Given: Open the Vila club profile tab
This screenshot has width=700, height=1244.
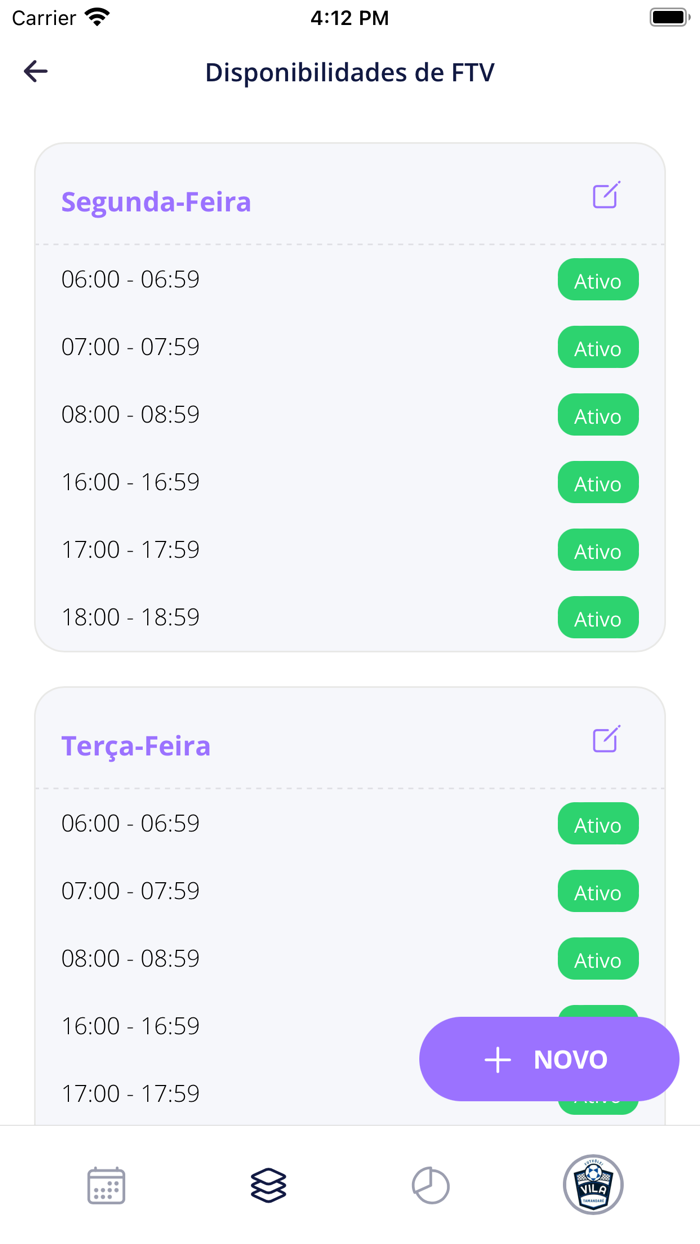Looking at the screenshot, I should tap(593, 1185).
